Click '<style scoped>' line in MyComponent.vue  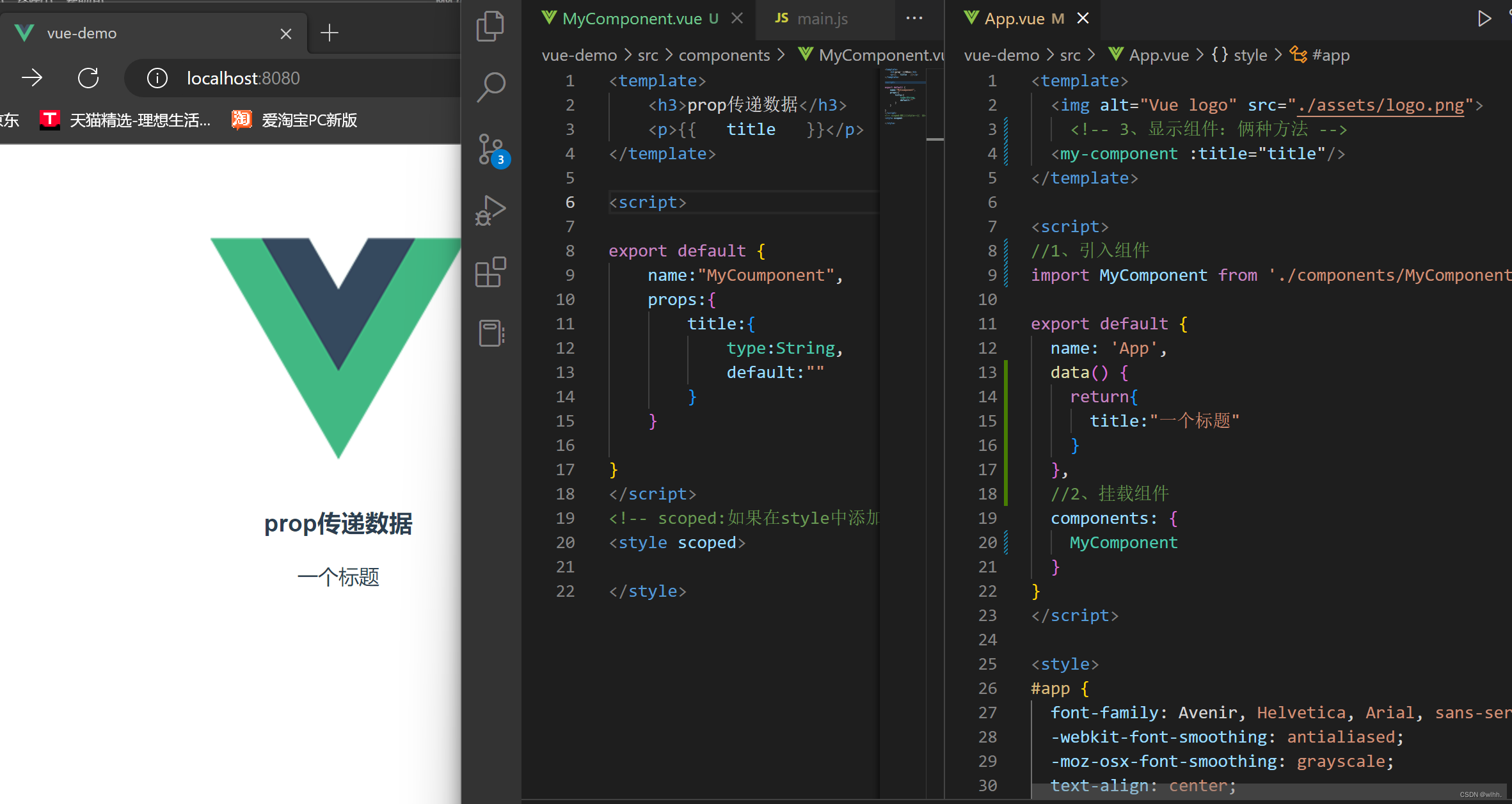point(677,542)
